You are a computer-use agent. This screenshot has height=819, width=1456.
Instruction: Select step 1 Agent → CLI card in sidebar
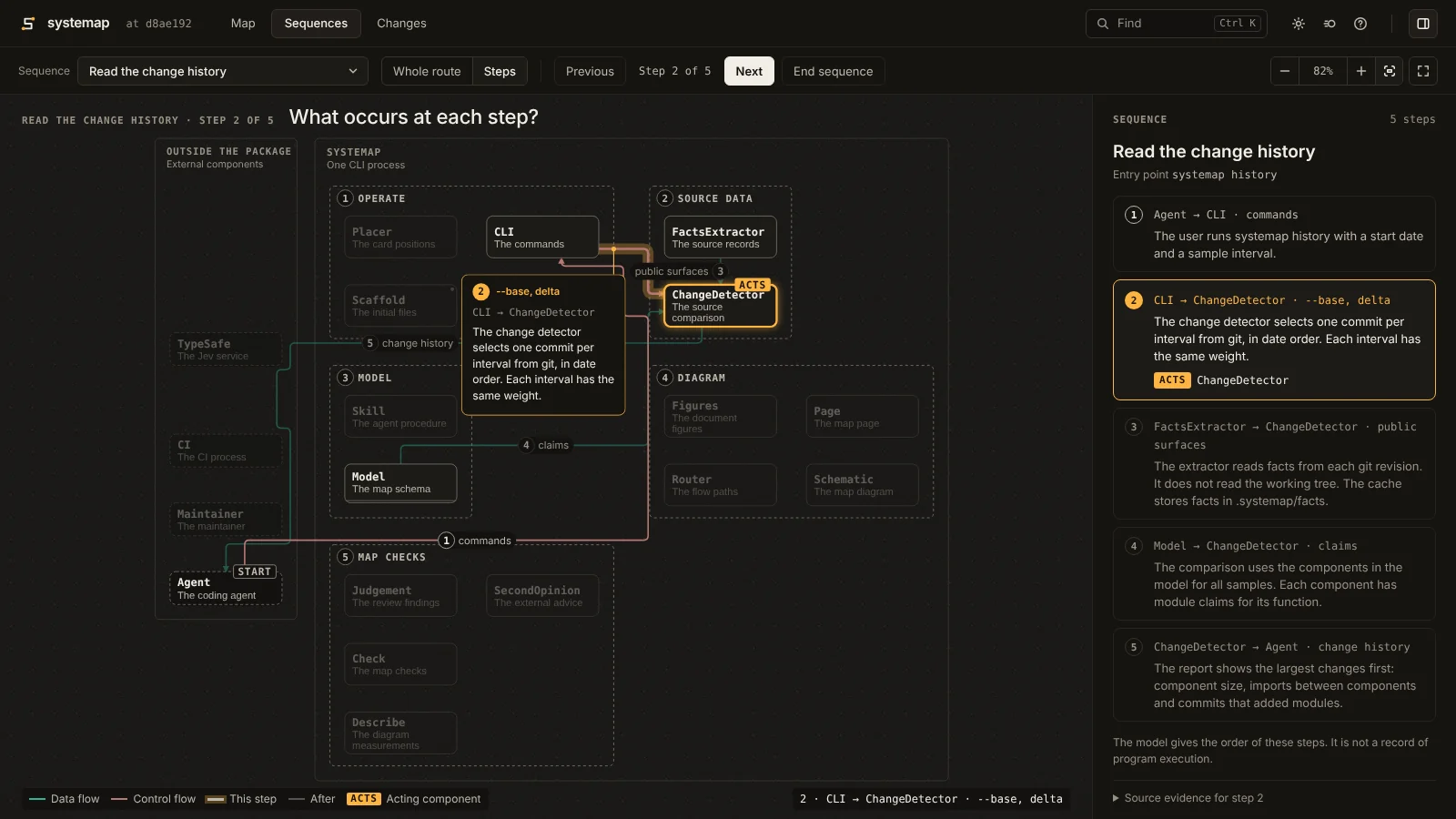click(x=1274, y=234)
